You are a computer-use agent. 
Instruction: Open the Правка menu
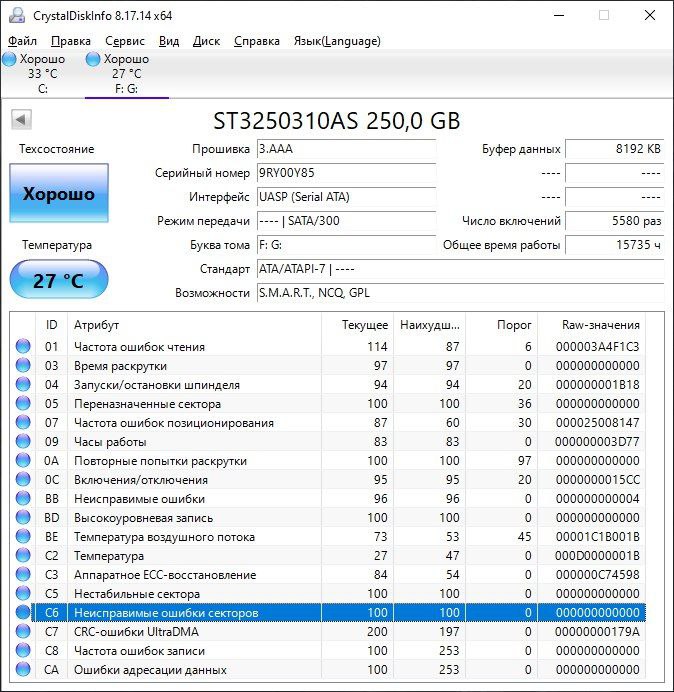point(71,41)
